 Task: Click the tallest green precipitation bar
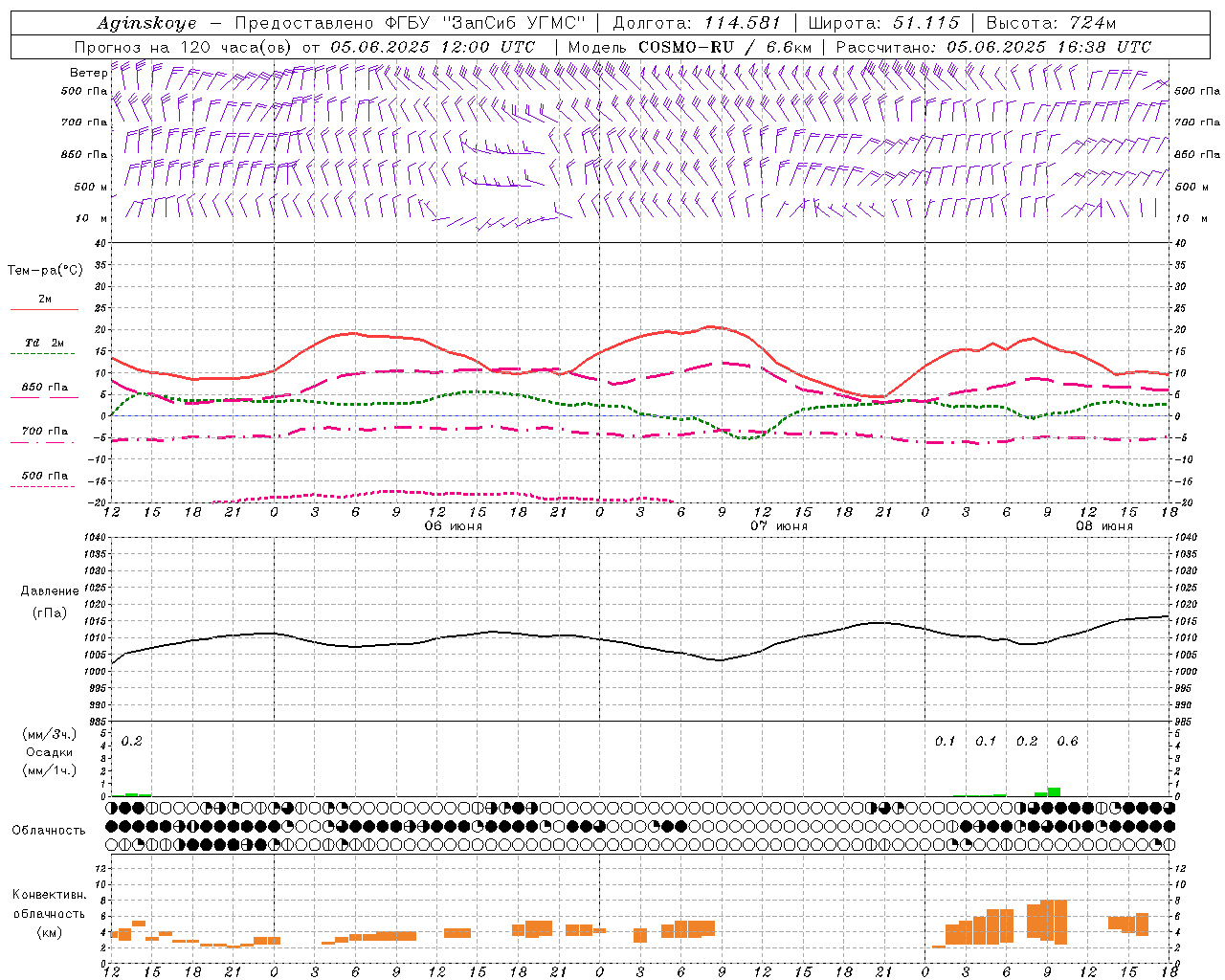1054,791
